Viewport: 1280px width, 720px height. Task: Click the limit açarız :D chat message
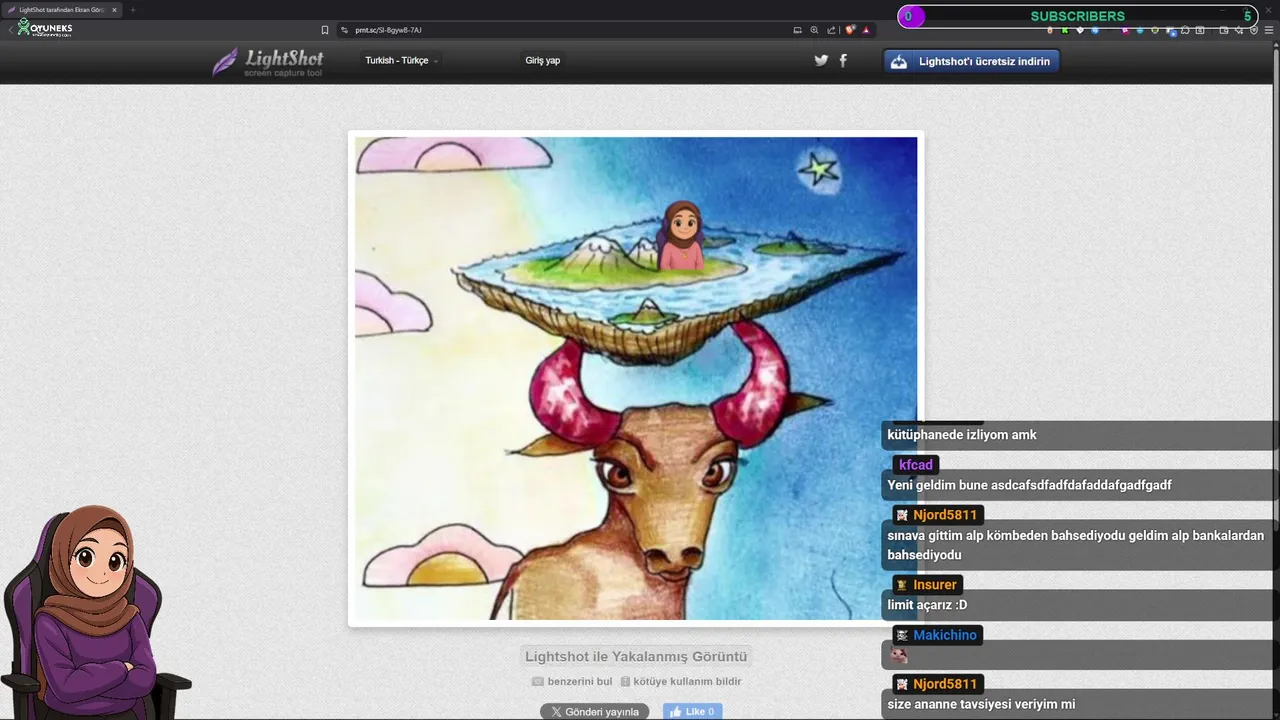[927, 605]
